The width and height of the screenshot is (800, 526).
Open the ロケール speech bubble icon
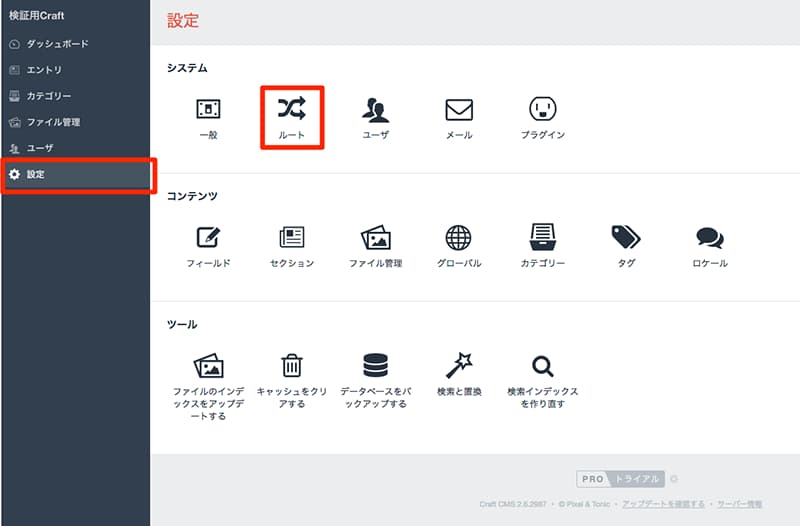710,237
